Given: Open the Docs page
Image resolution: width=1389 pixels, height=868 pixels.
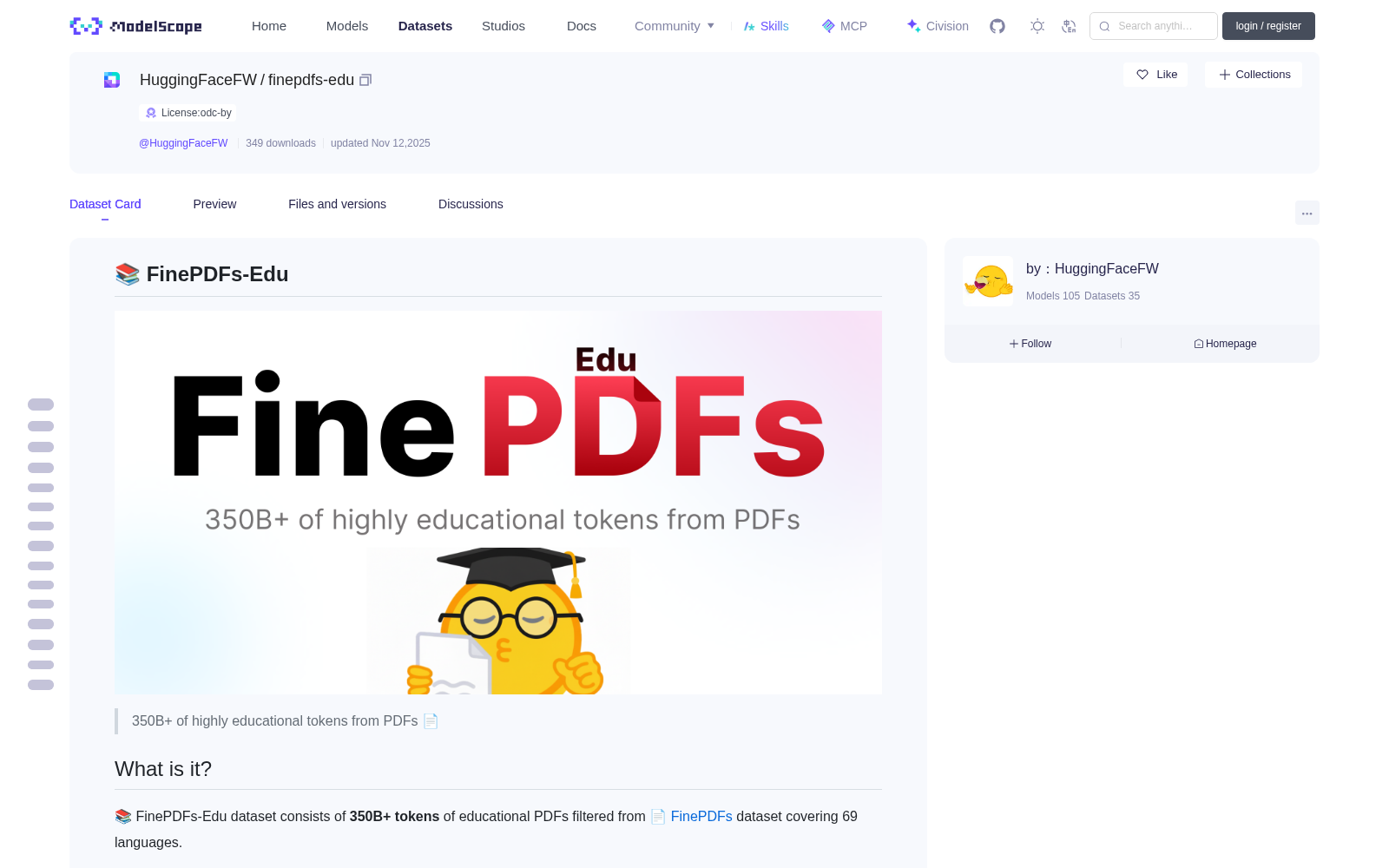Looking at the screenshot, I should pyautogui.click(x=582, y=26).
